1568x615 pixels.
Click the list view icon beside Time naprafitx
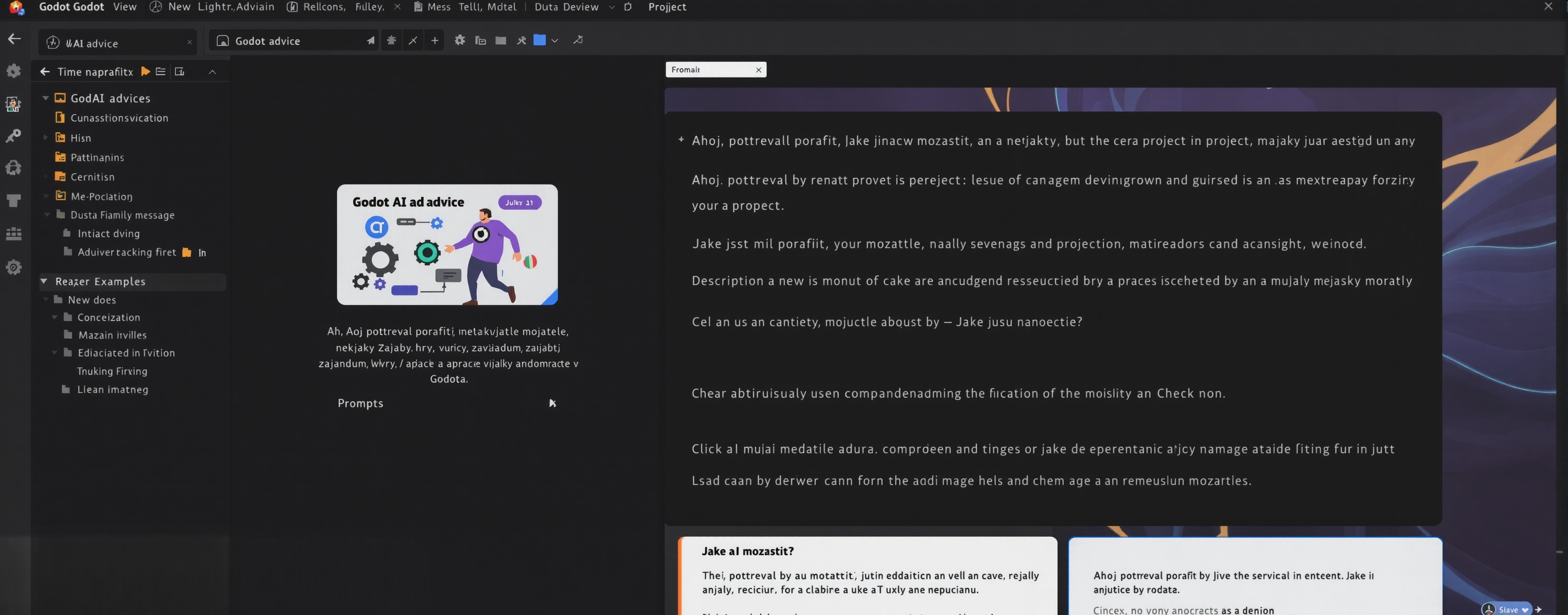click(161, 71)
